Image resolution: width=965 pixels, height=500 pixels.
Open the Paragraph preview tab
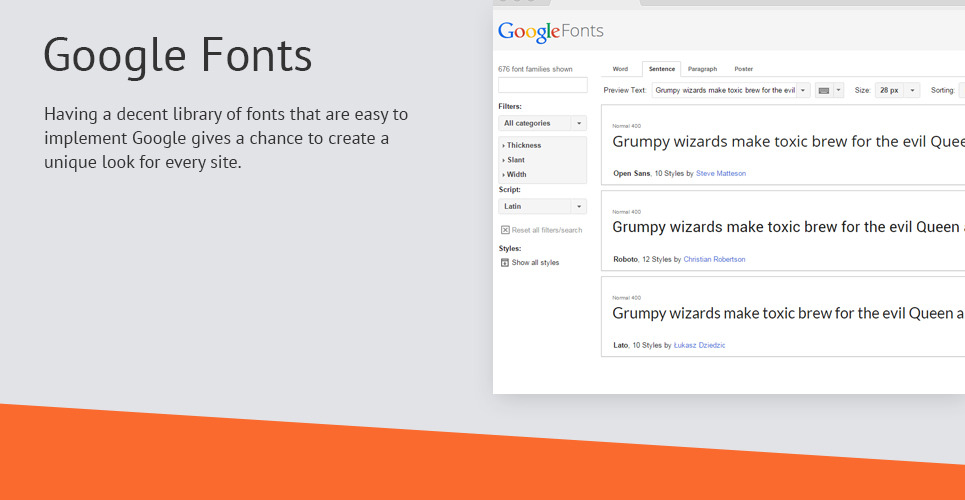[x=702, y=69]
